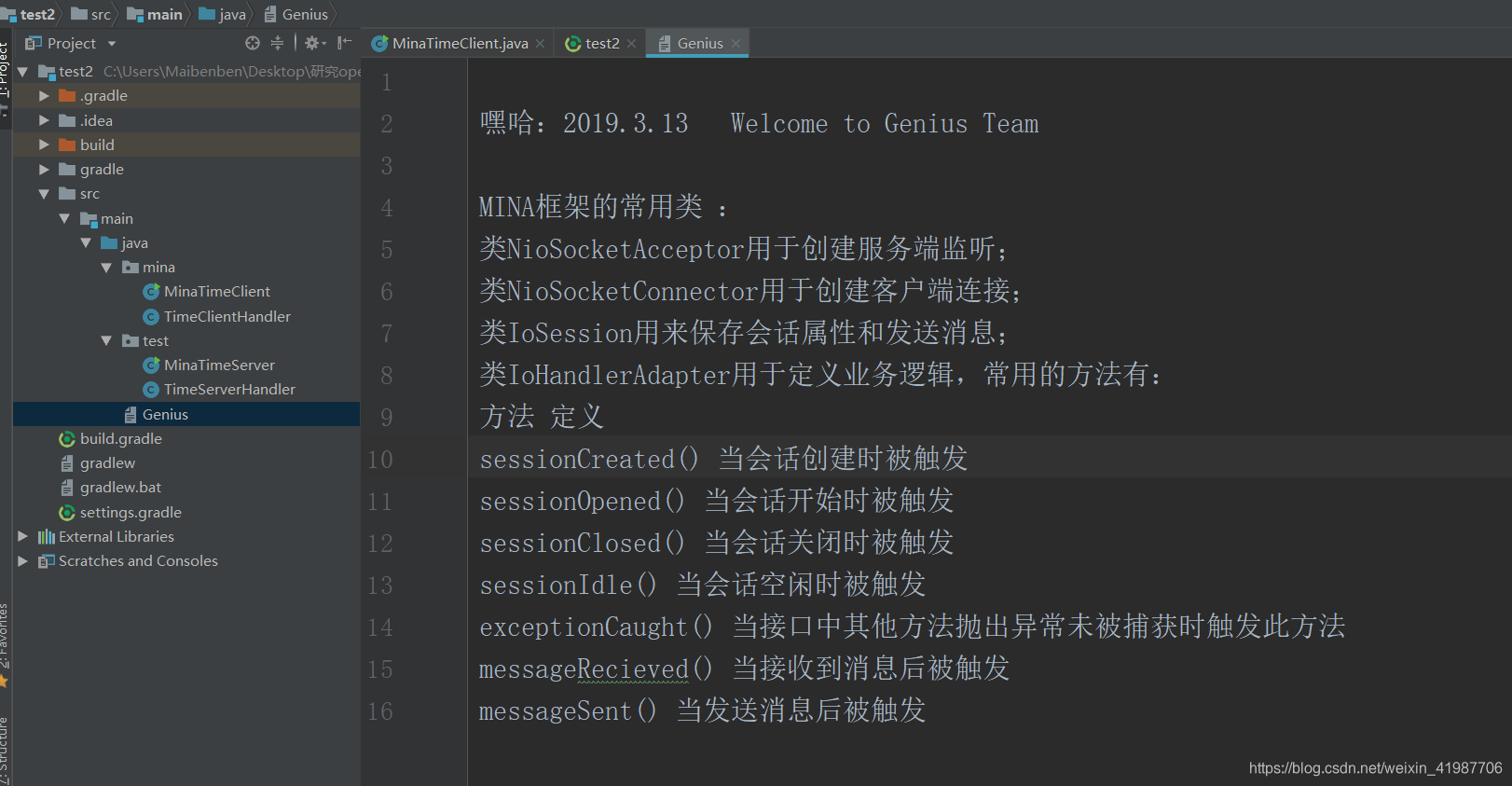This screenshot has width=1512, height=786.
Task: Click the build folder icon
Action: click(67, 145)
